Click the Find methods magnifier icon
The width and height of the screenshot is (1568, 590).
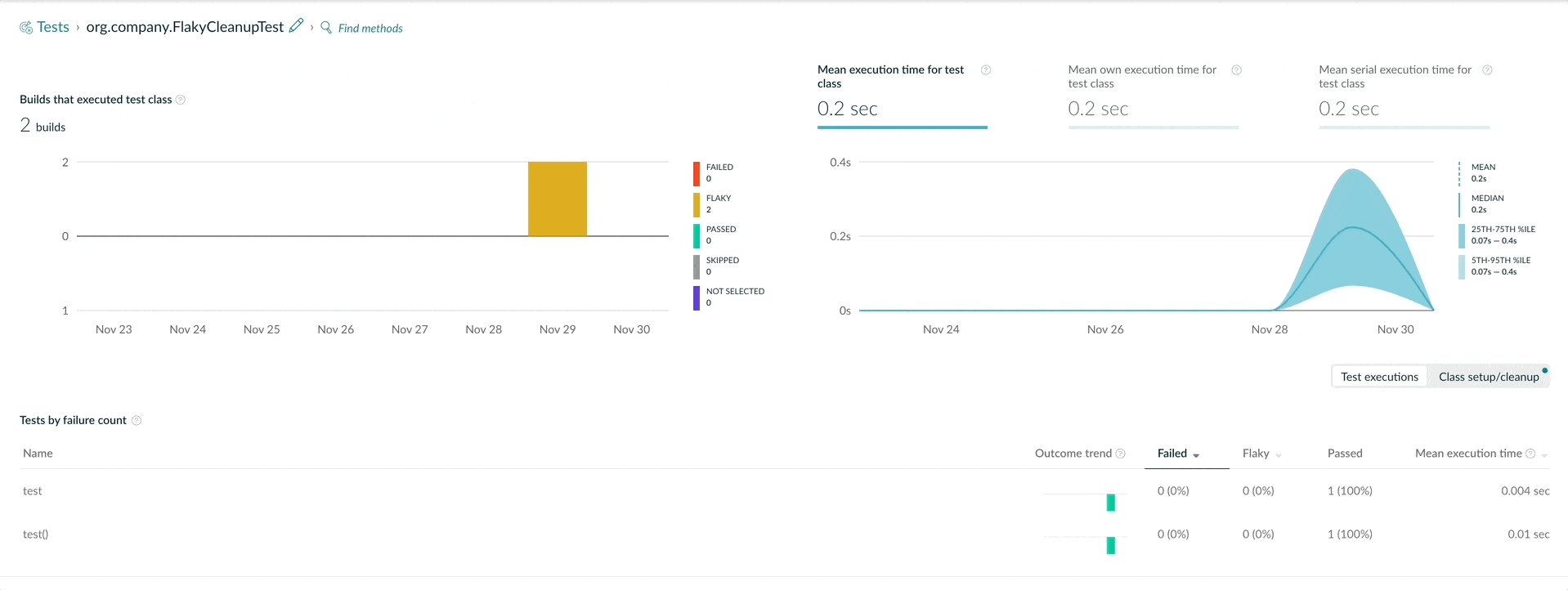(326, 27)
